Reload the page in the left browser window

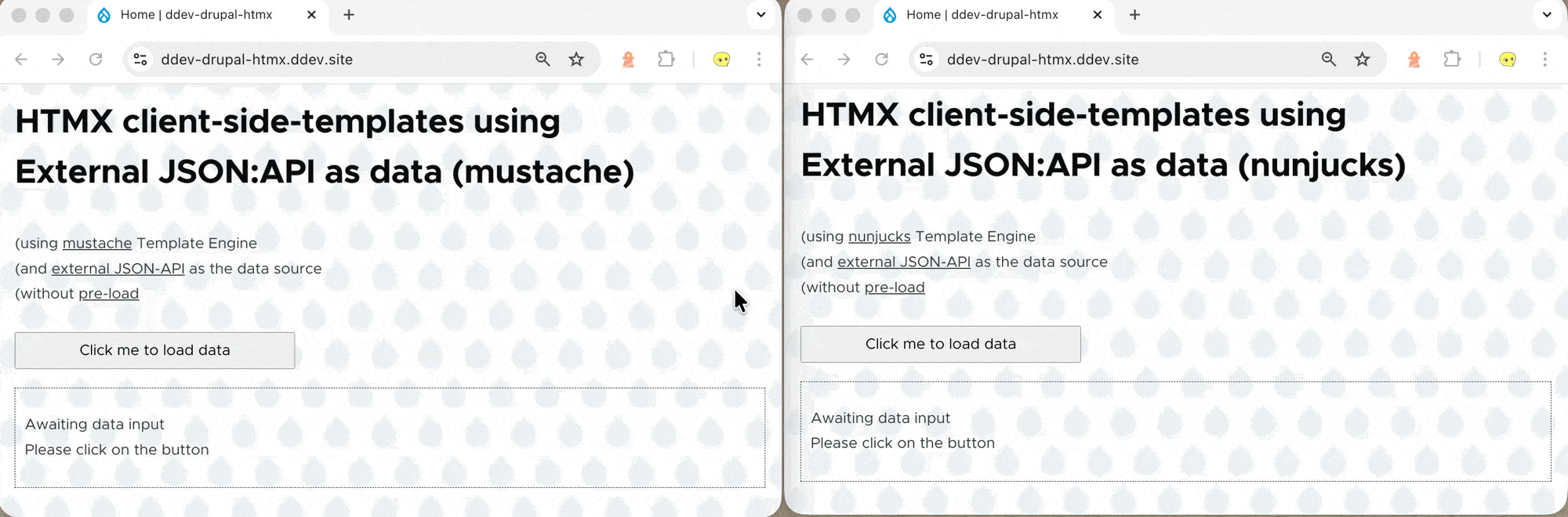pyautogui.click(x=96, y=60)
